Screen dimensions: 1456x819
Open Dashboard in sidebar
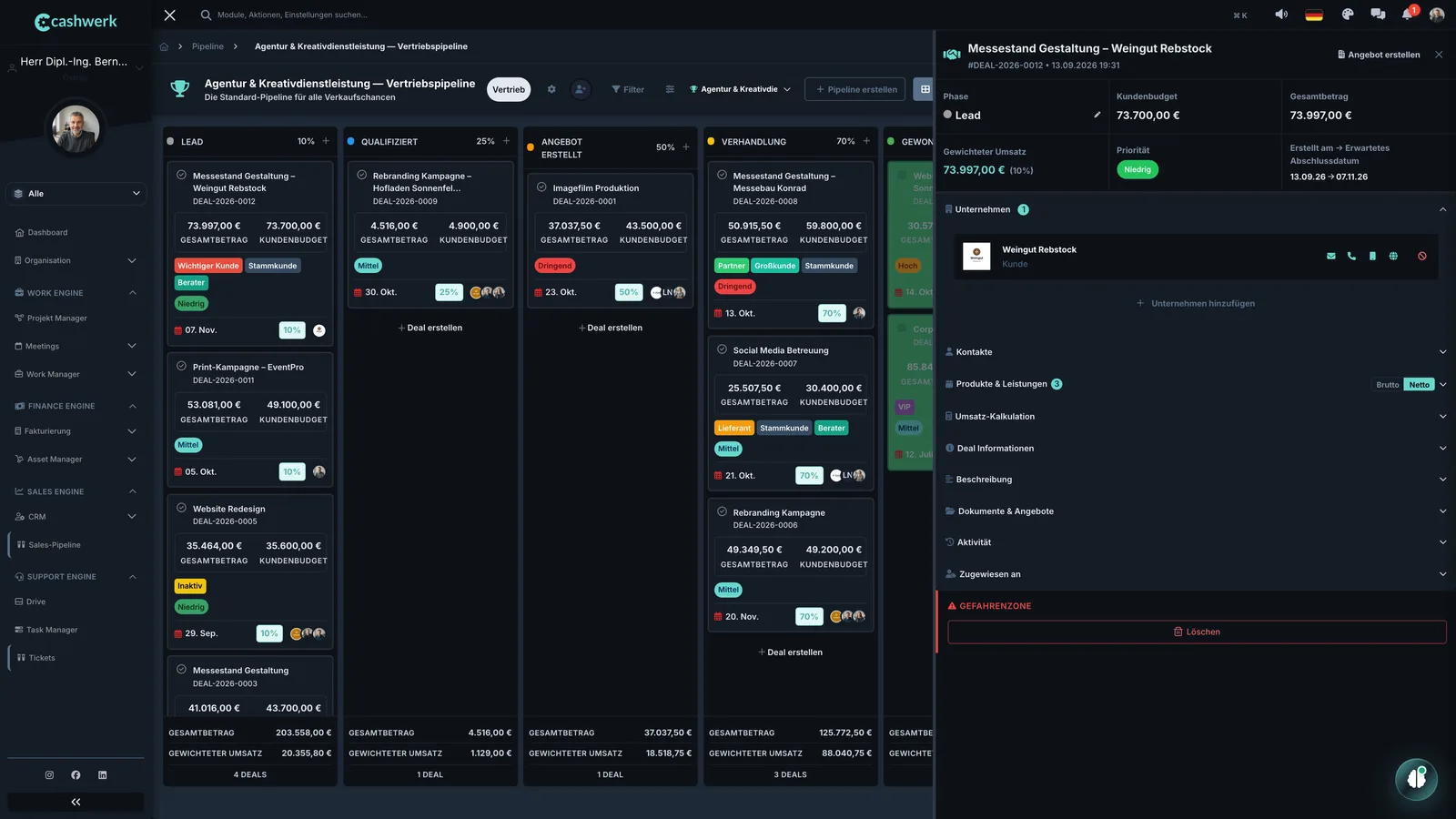pyautogui.click(x=47, y=233)
